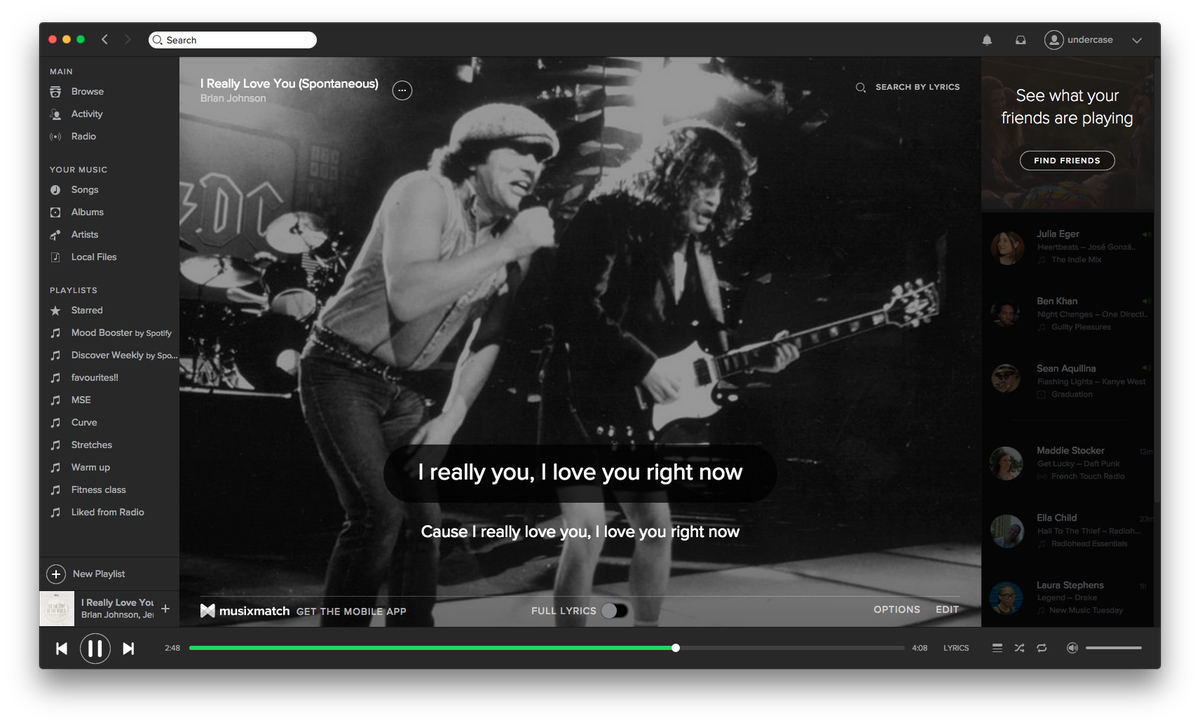Screen dimensions: 1200x725
Task: Open lyrics Options
Action: tap(897, 610)
